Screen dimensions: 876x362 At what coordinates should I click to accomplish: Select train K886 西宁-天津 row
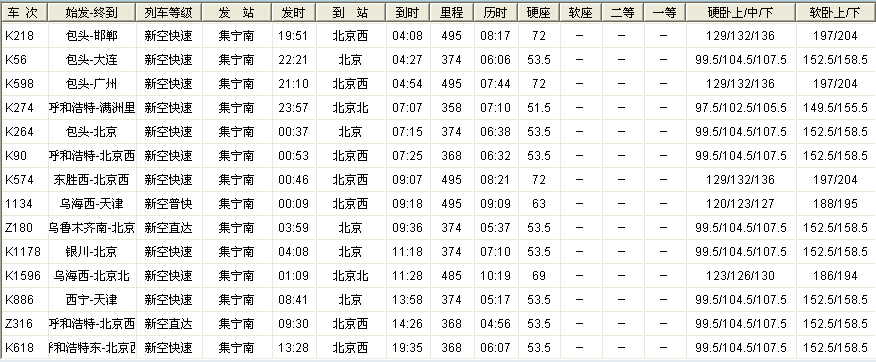tap(438, 300)
